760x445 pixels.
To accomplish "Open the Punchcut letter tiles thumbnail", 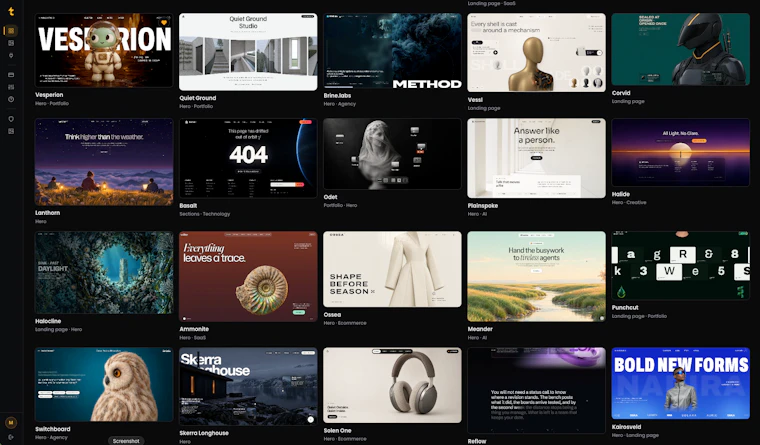I will pos(681,265).
